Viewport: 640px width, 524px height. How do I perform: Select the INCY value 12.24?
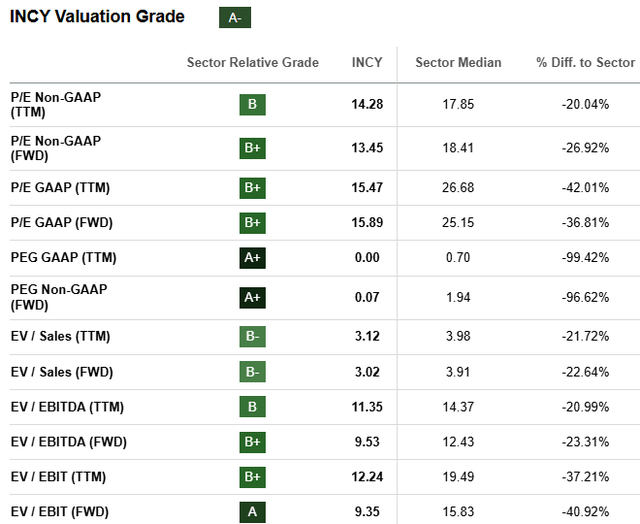367,477
